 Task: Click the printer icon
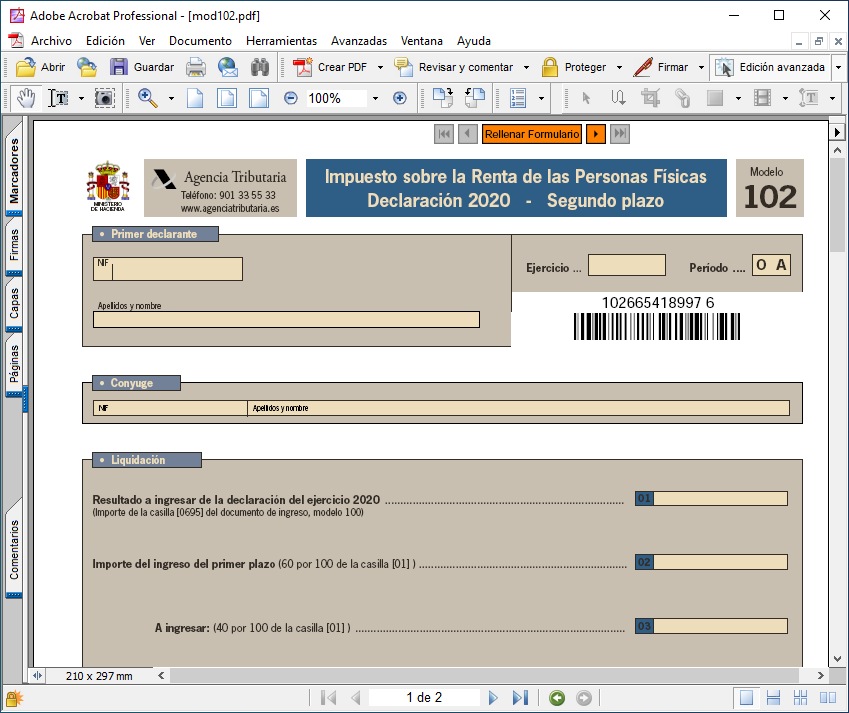click(x=195, y=67)
